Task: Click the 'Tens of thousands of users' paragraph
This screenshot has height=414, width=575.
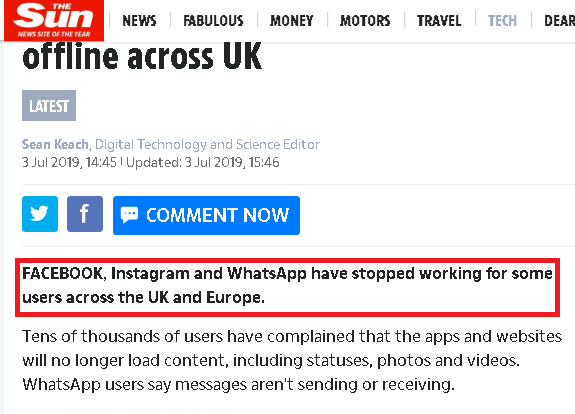Action: [x=292, y=360]
